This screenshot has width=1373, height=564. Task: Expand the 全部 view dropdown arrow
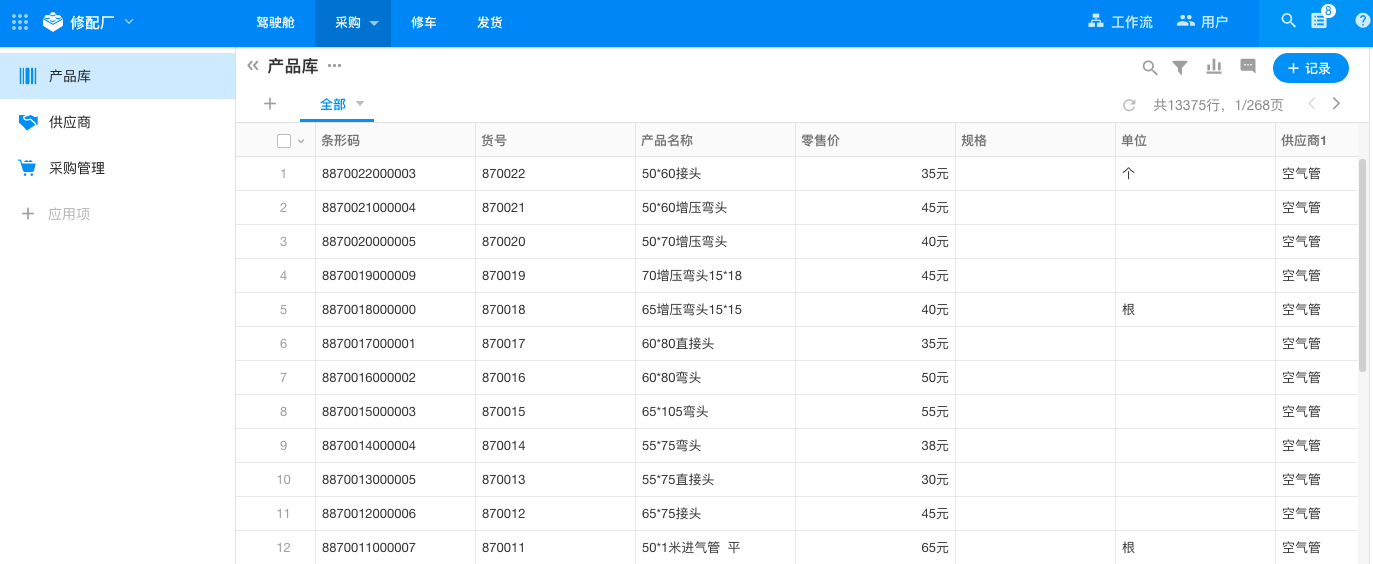pyautogui.click(x=360, y=103)
